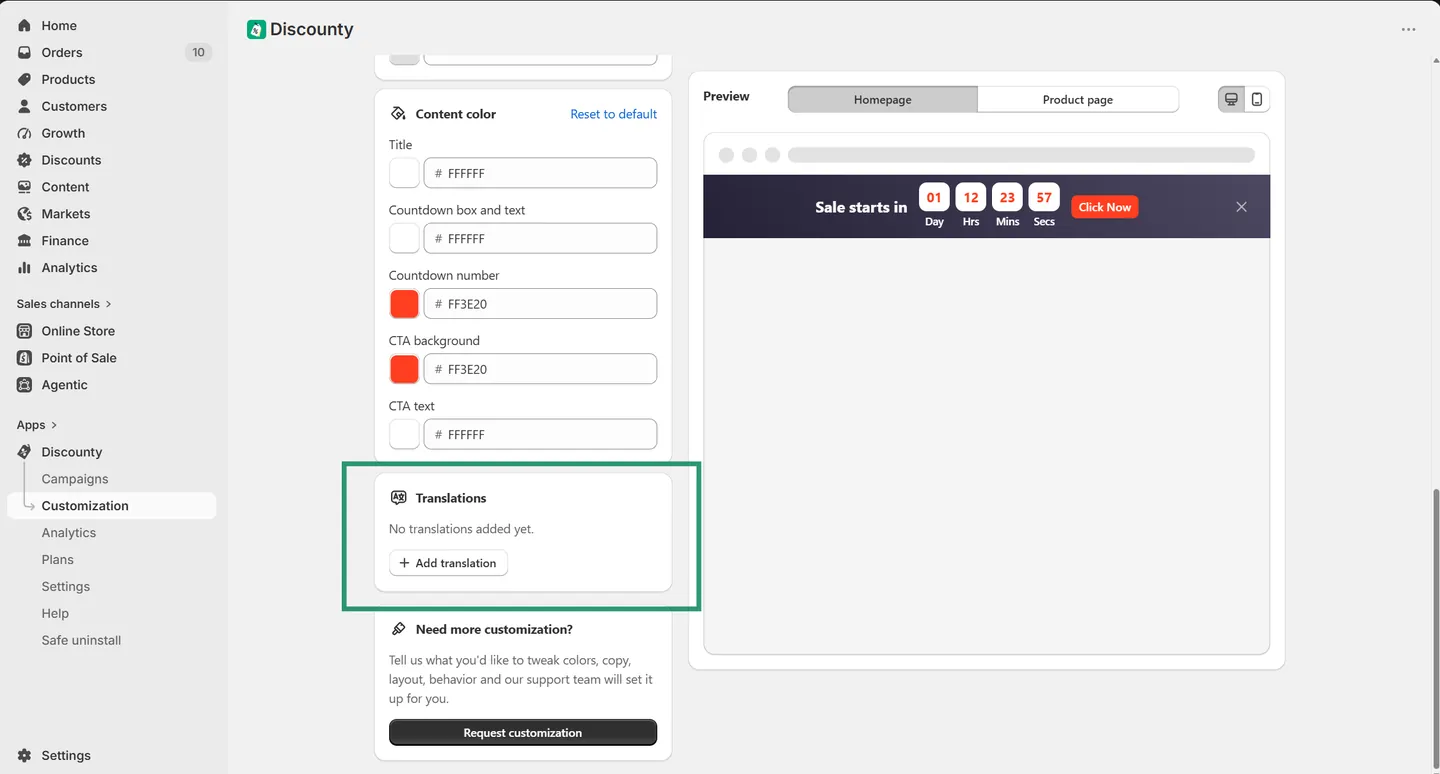Open the Countdown box and text swatch
1440x774 pixels.
click(x=404, y=238)
